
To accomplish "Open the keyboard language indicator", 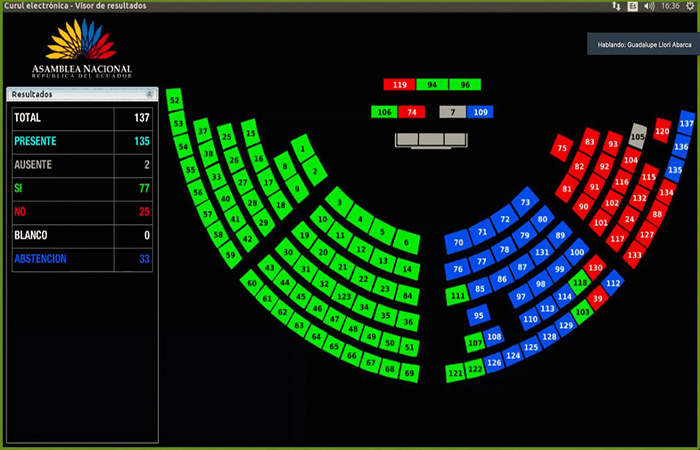I will click(x=633, y=6).
